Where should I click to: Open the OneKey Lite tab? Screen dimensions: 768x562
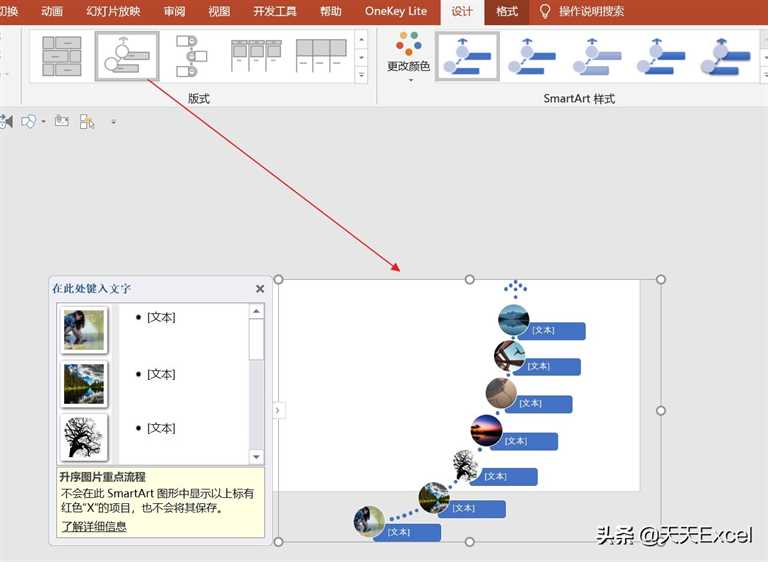[x=395, y=12]
